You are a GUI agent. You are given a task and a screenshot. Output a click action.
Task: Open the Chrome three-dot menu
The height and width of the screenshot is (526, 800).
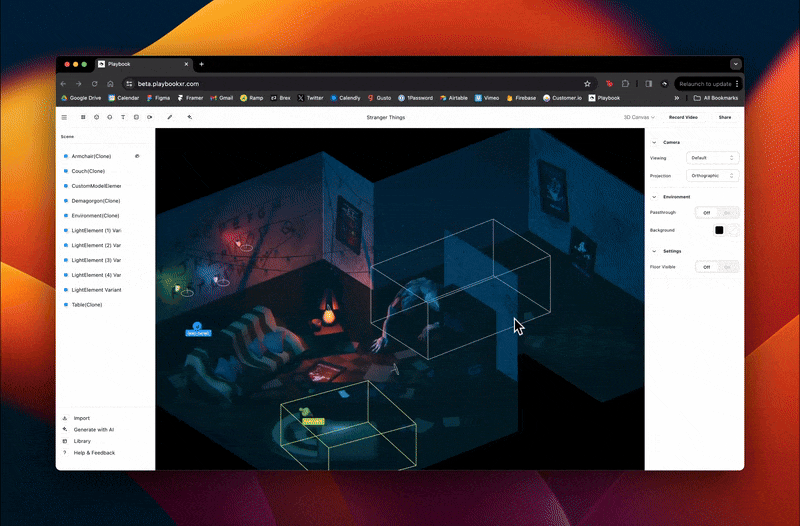pyautogui.click(x=737, y=84)
